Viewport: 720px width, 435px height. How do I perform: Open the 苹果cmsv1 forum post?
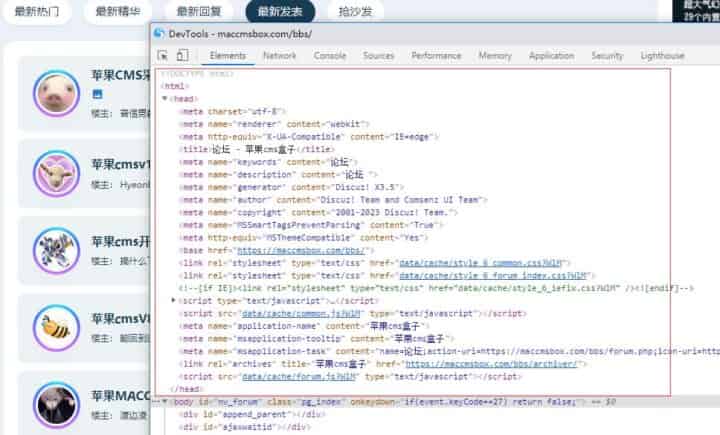point(121,164)
